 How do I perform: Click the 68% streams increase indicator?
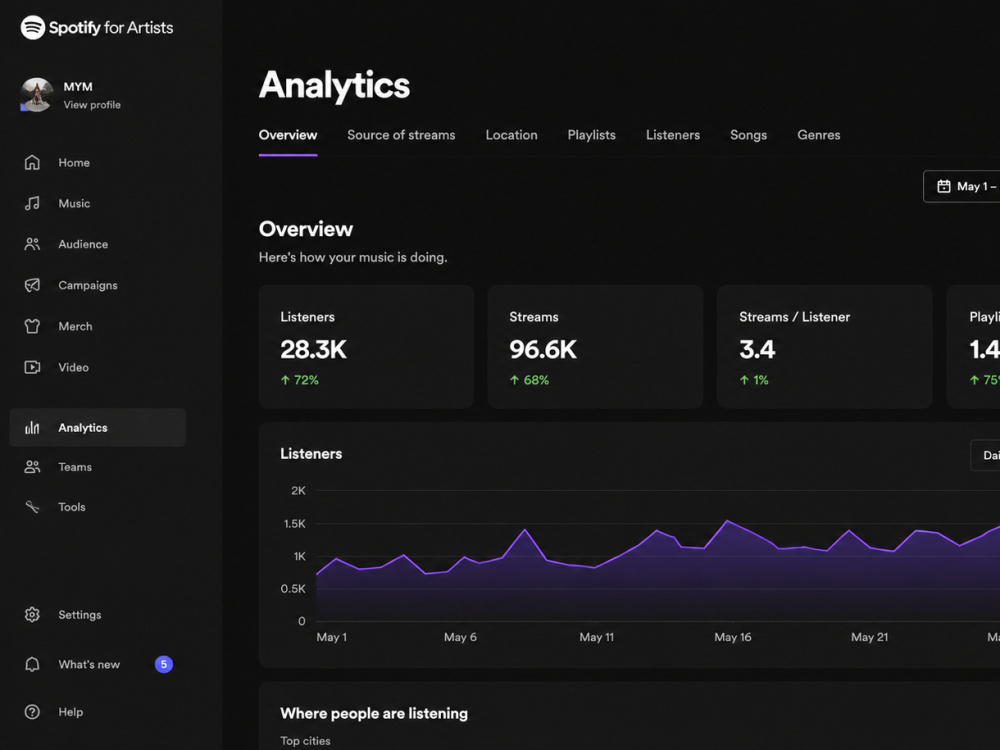pyautogui.click(x=529, y=380)
